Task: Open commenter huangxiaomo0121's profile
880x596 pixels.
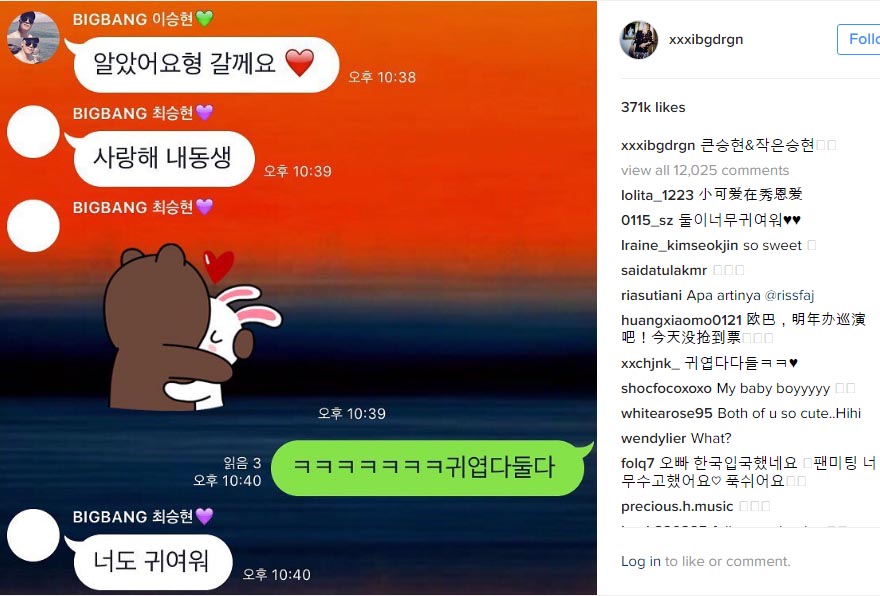Action: pyautogui.click(x=681, y=320)
